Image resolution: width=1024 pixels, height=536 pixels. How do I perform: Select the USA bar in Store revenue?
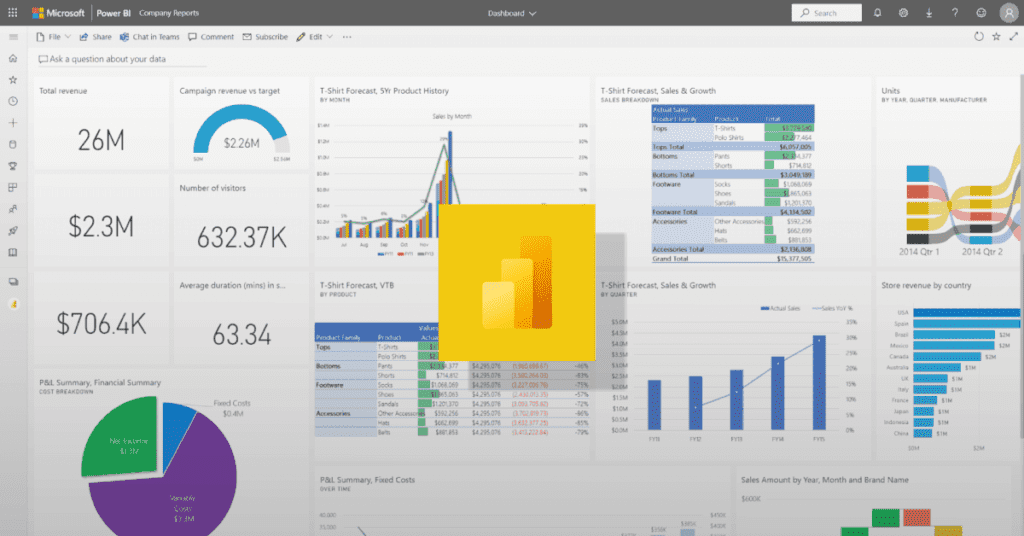click(x=967, y=313)
